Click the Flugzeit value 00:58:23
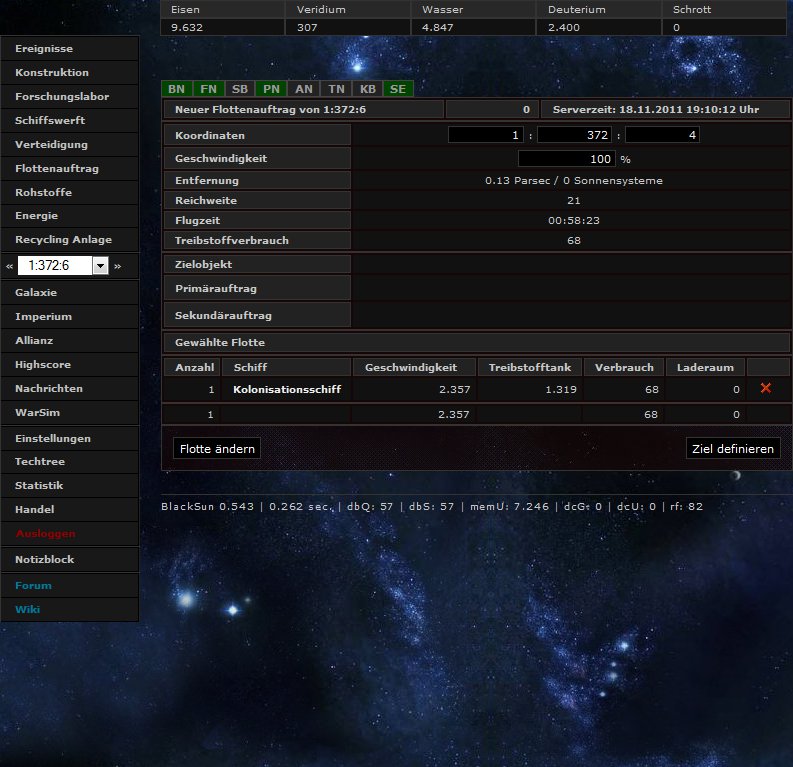This screenshot has width=793, height=767. [x=574, y=220]
